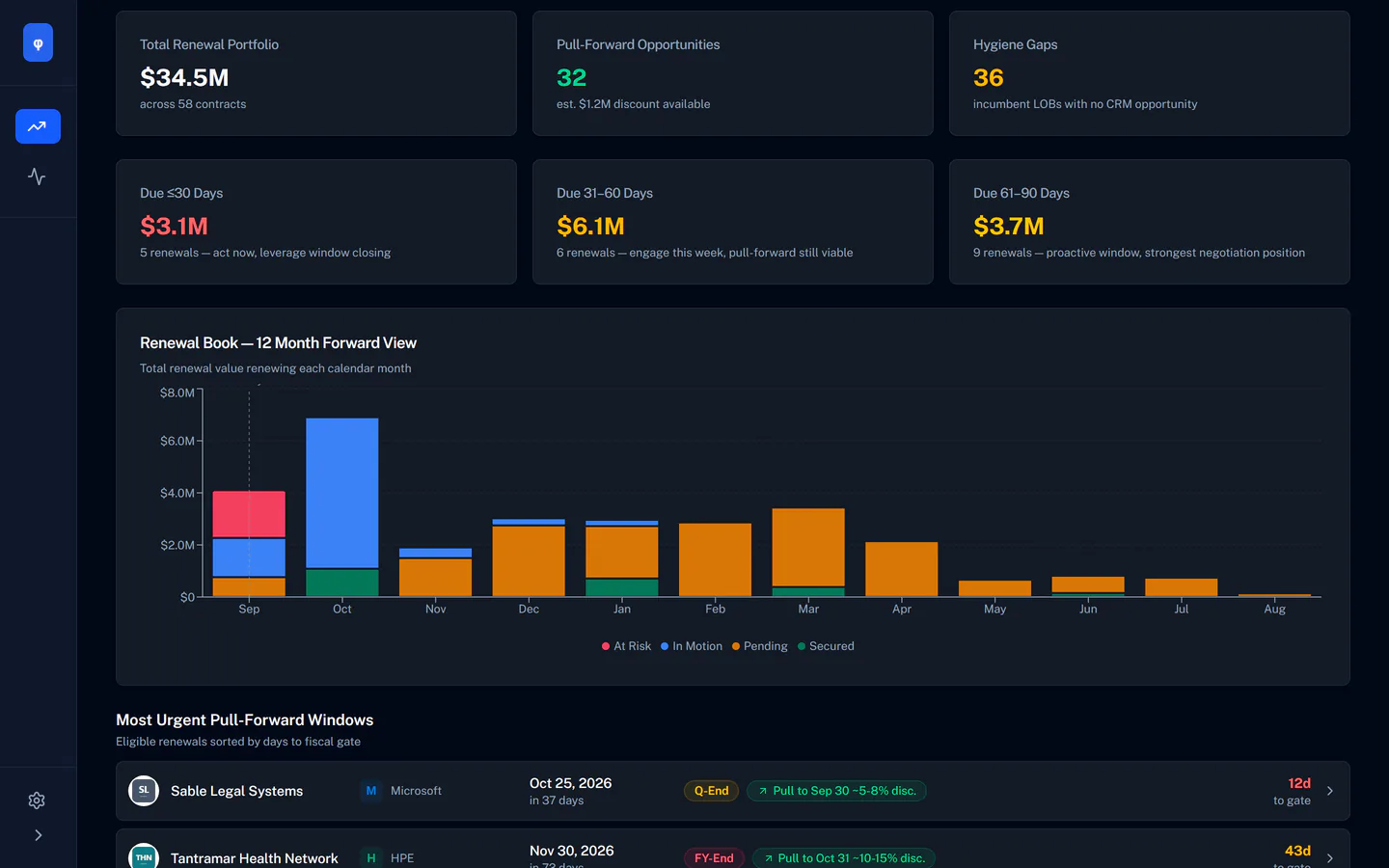Select the orange Pending segment in Dec
This screenshot has width=1389, height=868.
(x=529, y=561)
